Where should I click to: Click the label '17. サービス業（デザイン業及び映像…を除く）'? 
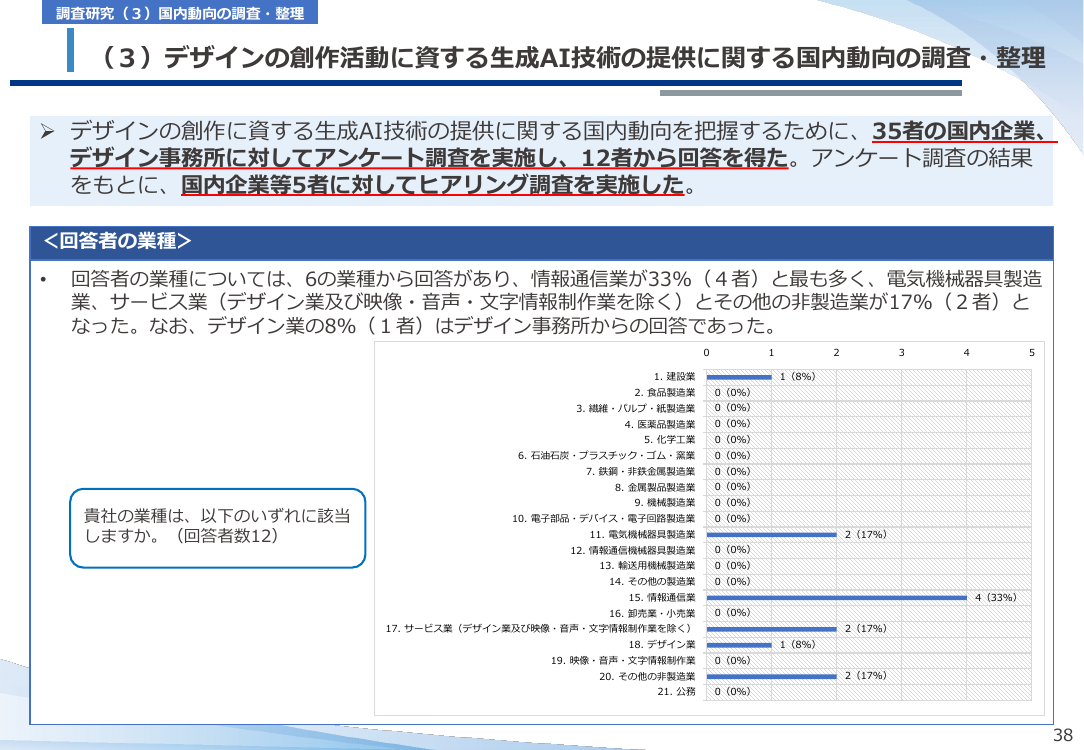click(539, 628)
